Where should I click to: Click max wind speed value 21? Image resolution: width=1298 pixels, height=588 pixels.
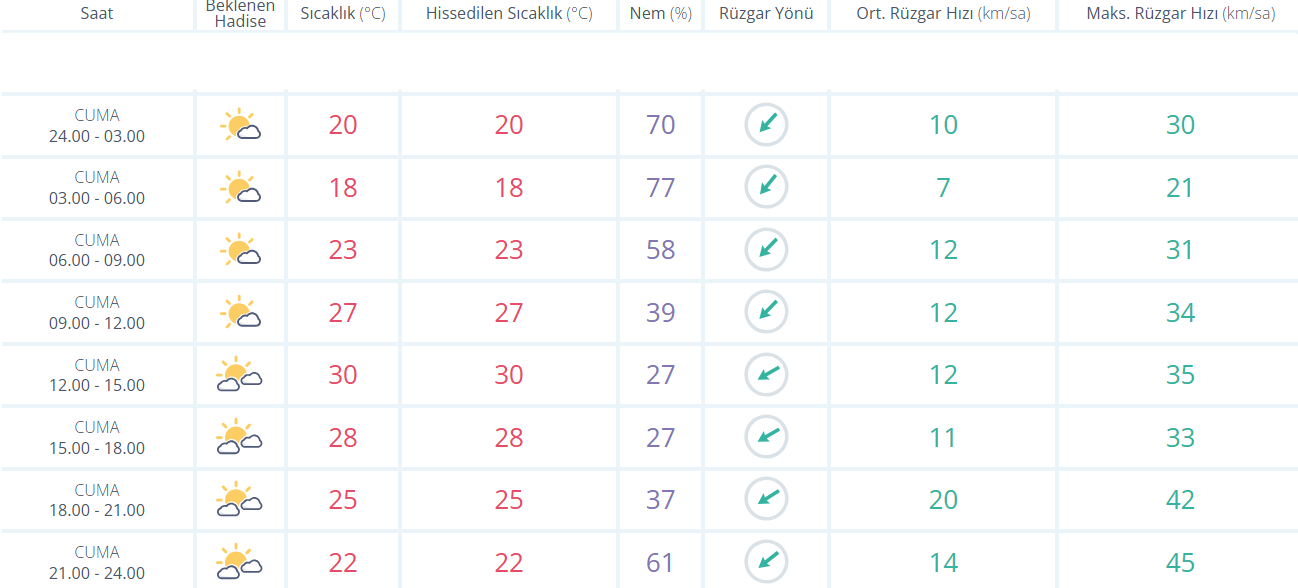pos(1181,187)
